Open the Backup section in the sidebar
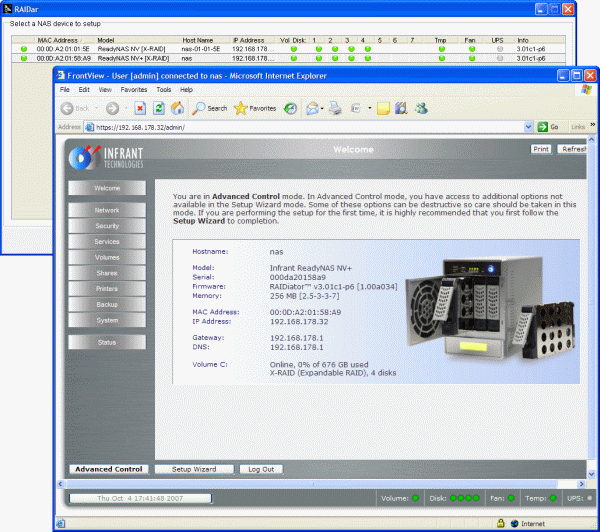The image size is (600, 532). point(107,304)
